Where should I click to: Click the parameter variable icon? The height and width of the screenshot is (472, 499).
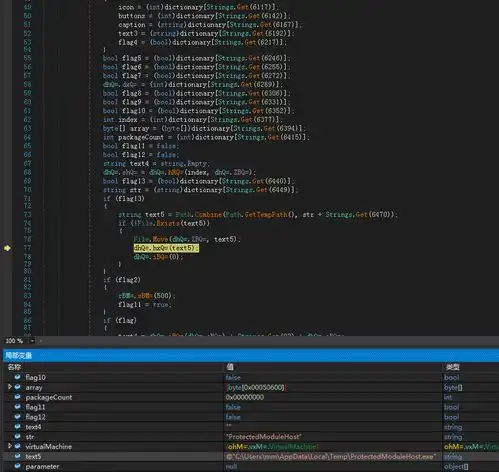[x=17, y=466]
